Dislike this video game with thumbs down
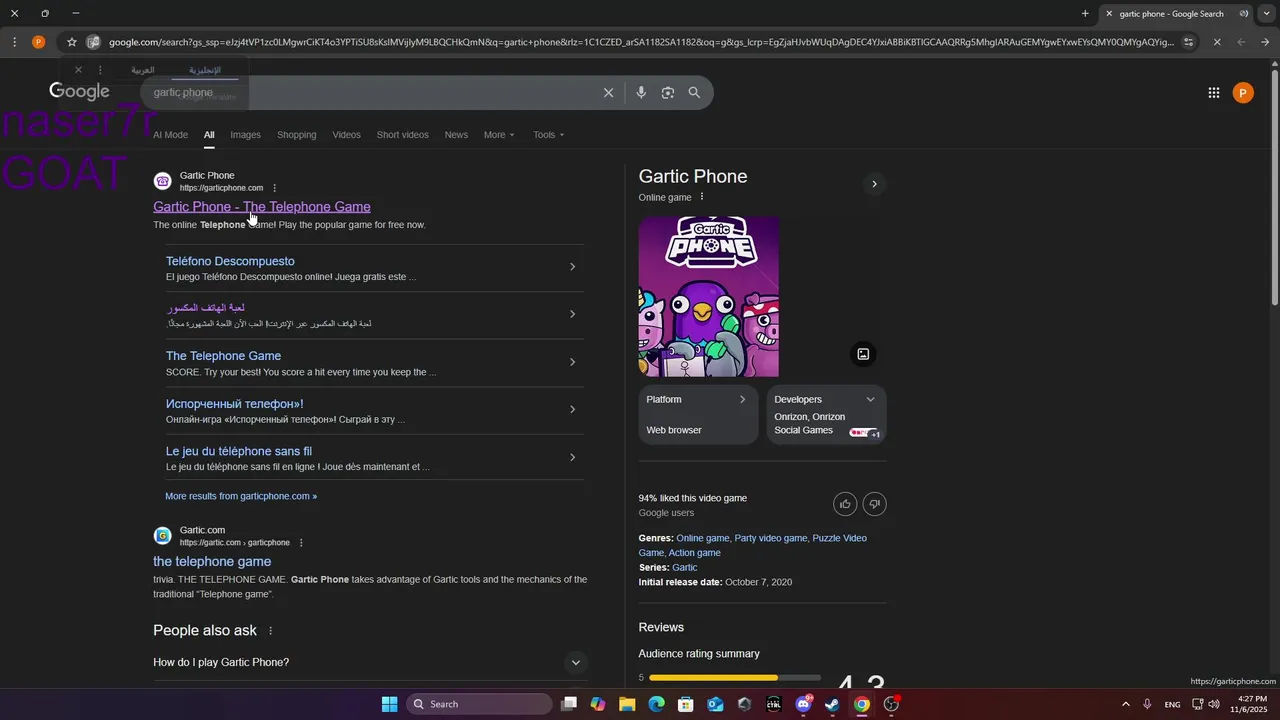 tap(874, 504)
